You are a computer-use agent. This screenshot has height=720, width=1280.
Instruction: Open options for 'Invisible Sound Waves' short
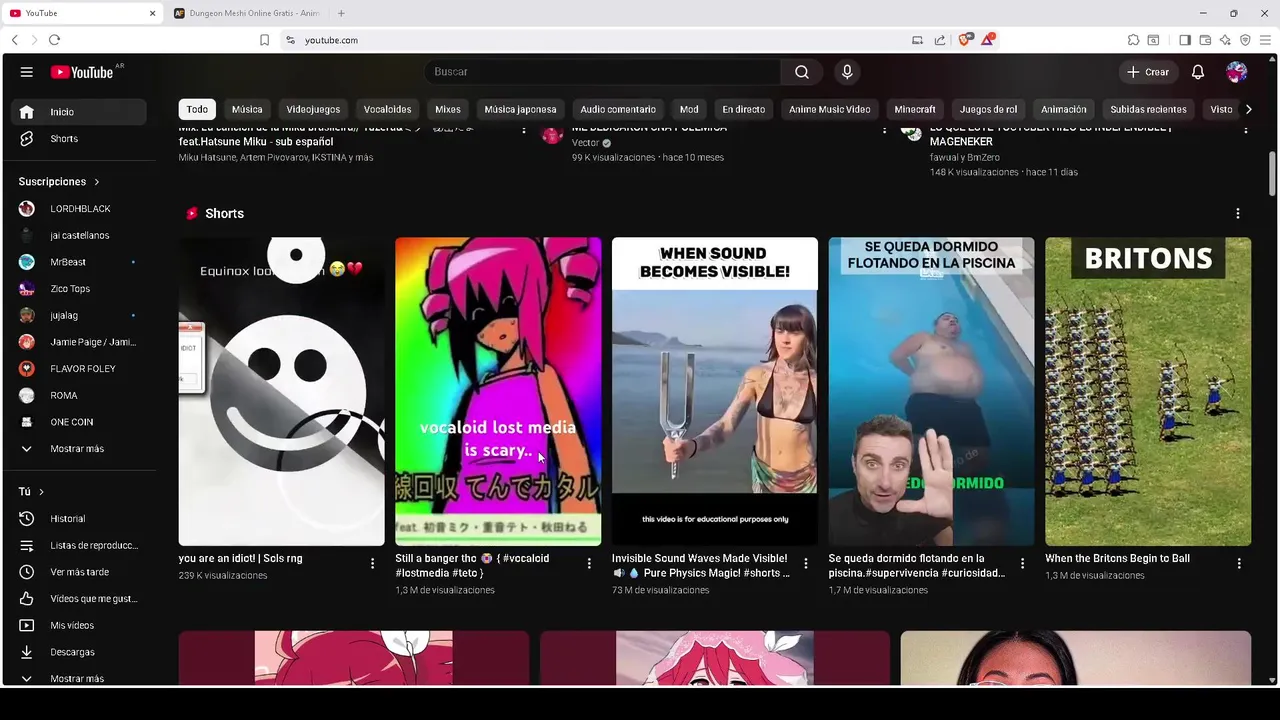[806, 564]
